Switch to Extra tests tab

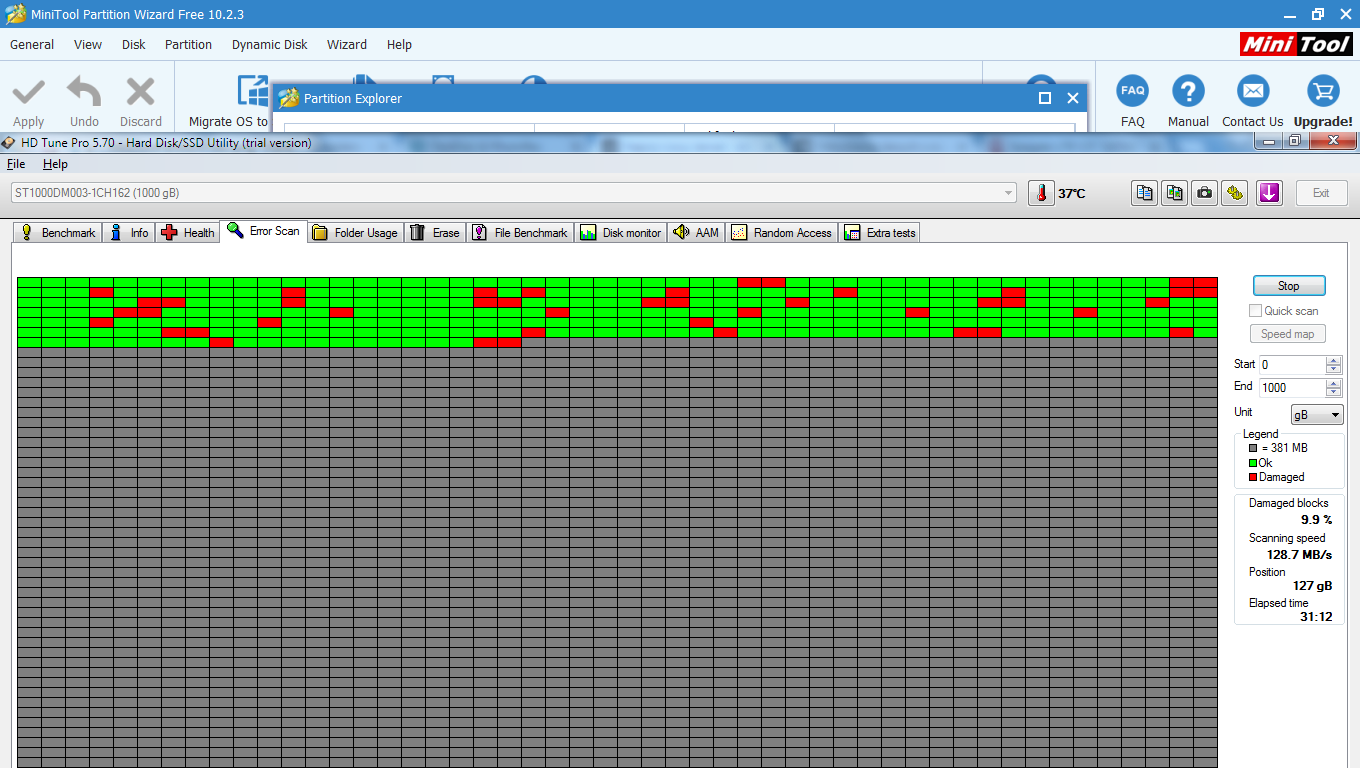(880, 232)
